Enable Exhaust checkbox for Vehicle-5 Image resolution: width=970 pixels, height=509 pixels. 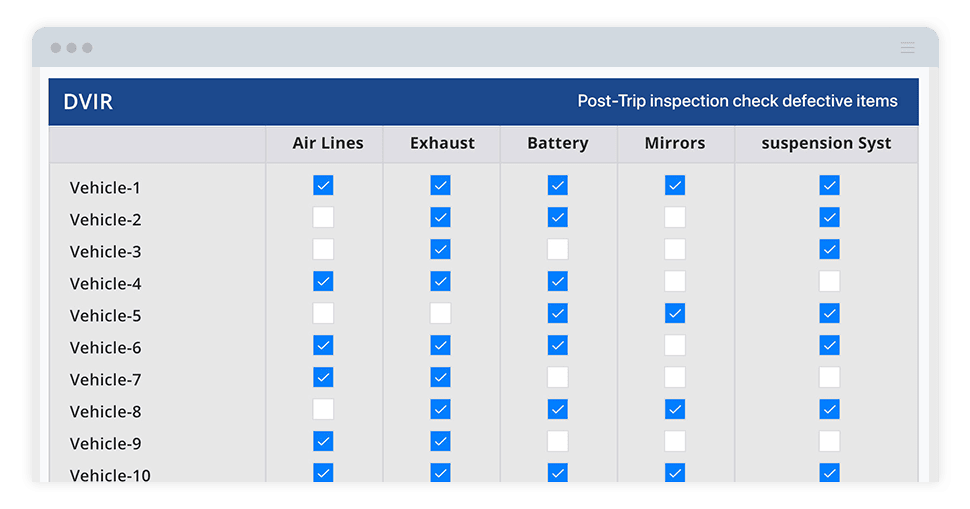(440, 313)
